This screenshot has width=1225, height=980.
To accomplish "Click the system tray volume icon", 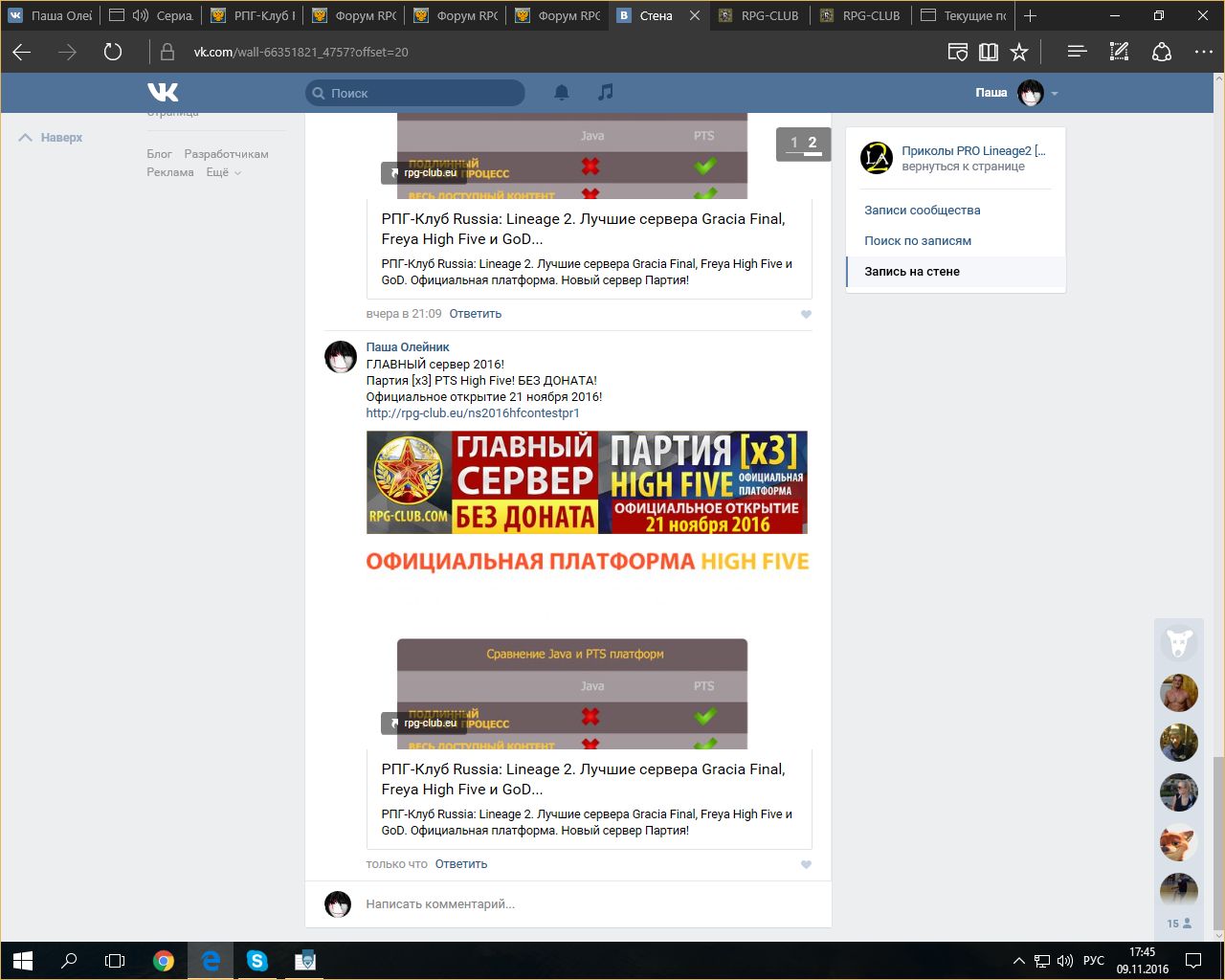I will (1065, 961).
